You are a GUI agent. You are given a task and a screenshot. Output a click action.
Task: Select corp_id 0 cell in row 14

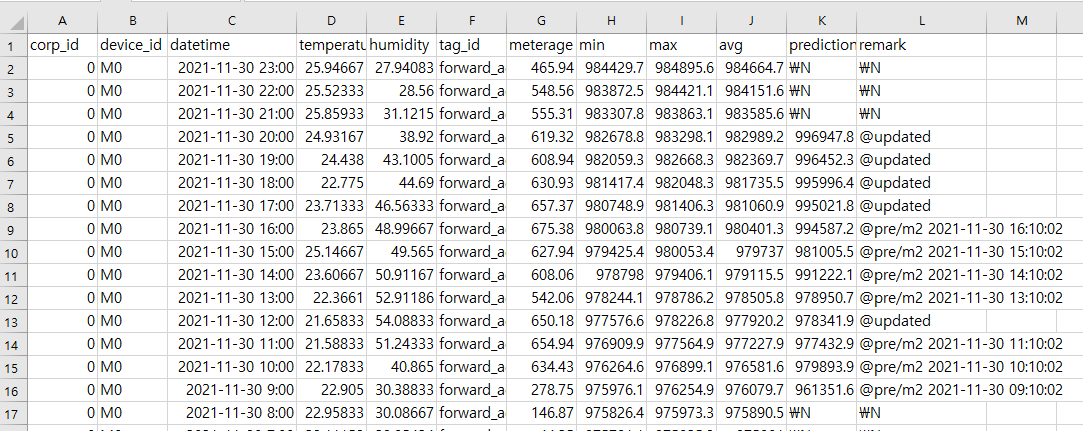(63, 343)
